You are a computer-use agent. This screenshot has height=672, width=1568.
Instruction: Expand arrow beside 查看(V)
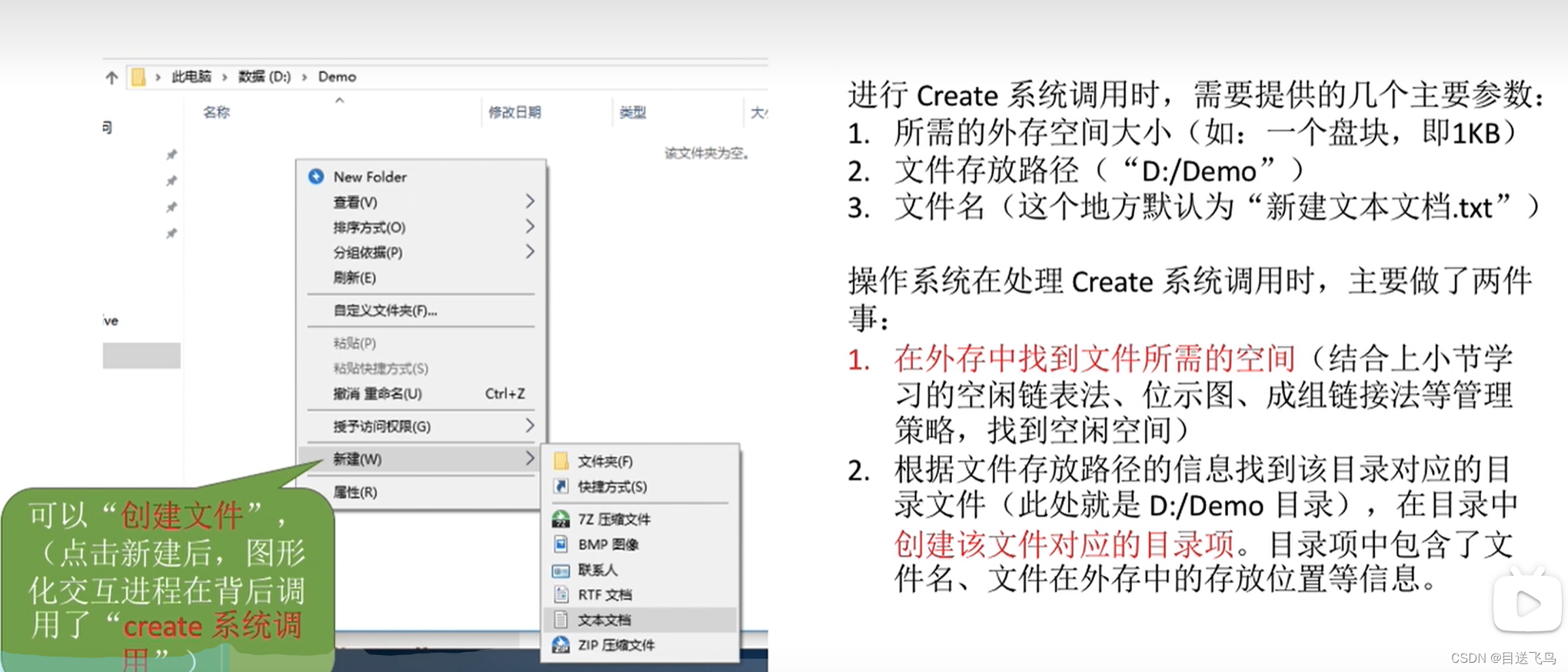[x=529, y=201]
